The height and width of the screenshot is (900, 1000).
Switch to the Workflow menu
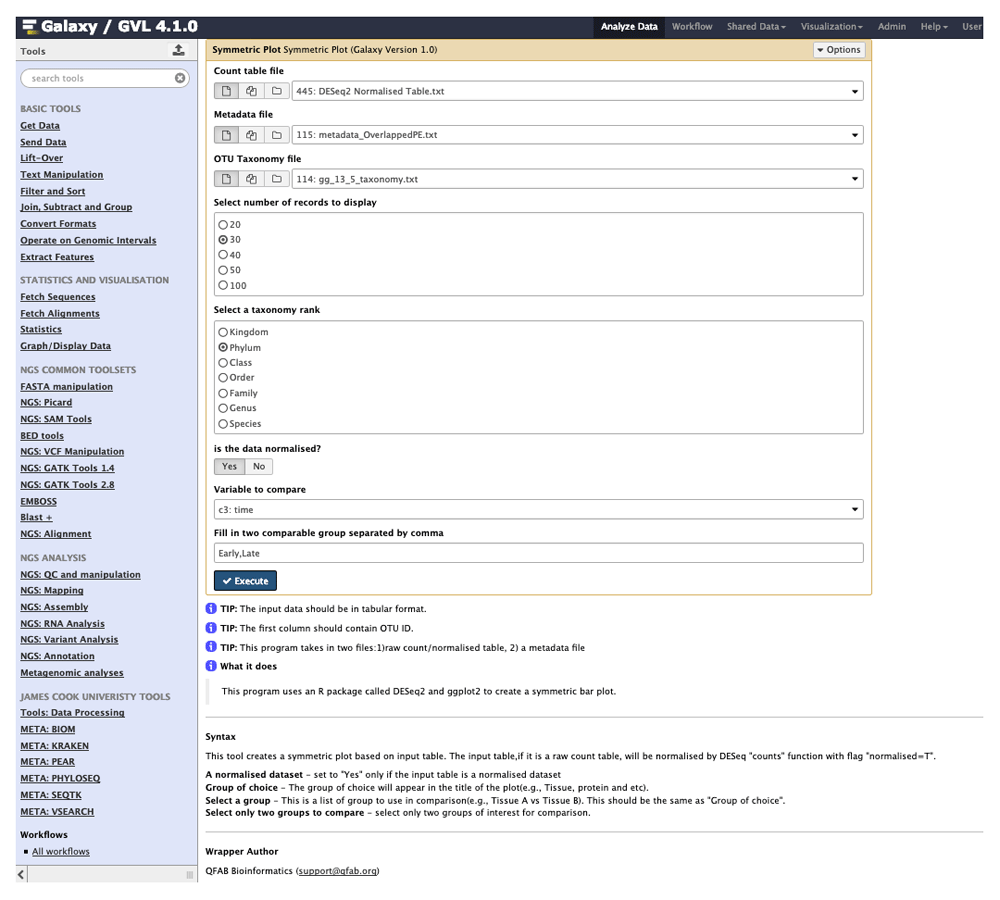pyautogui.click(x=691, y=27)
